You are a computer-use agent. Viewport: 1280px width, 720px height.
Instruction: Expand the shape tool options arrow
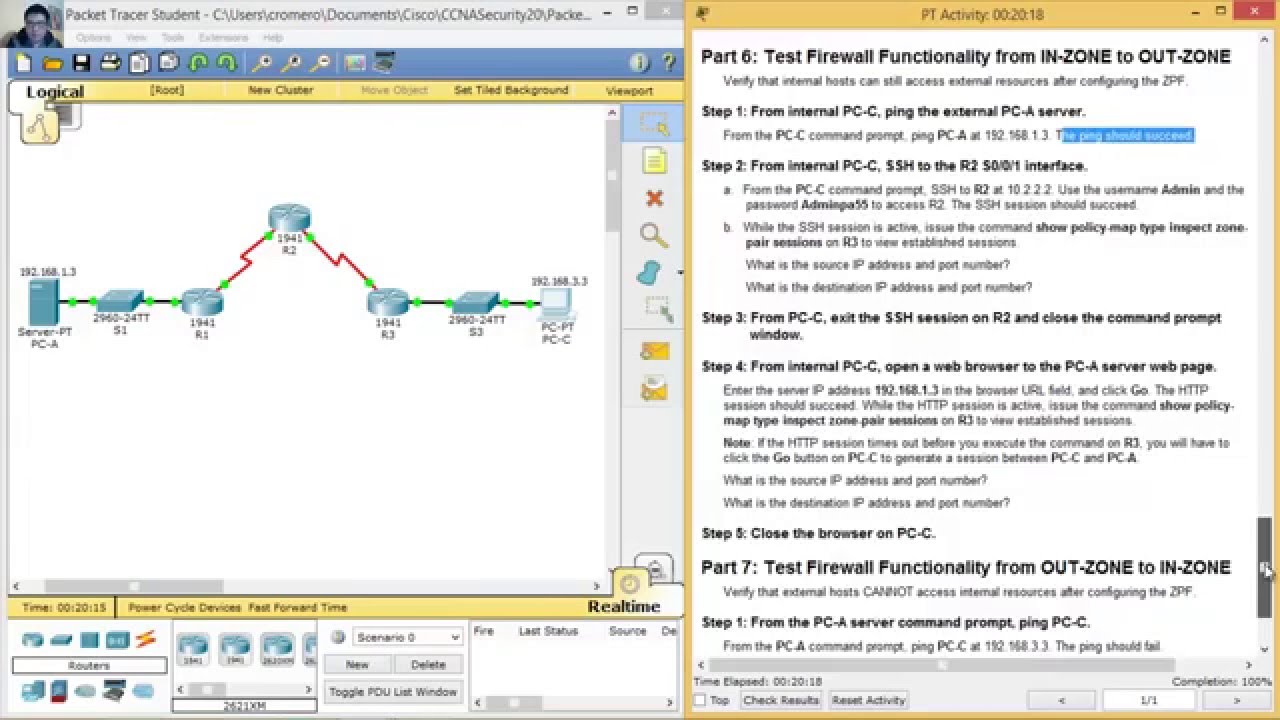[680, 272]
